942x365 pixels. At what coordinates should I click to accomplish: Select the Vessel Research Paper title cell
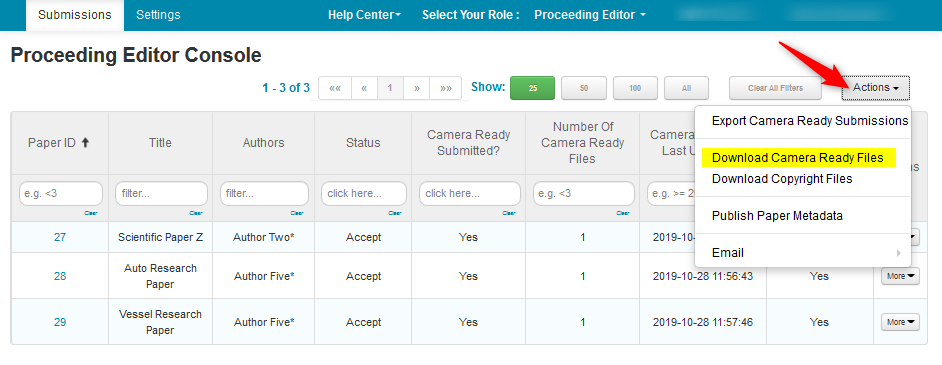160,322
